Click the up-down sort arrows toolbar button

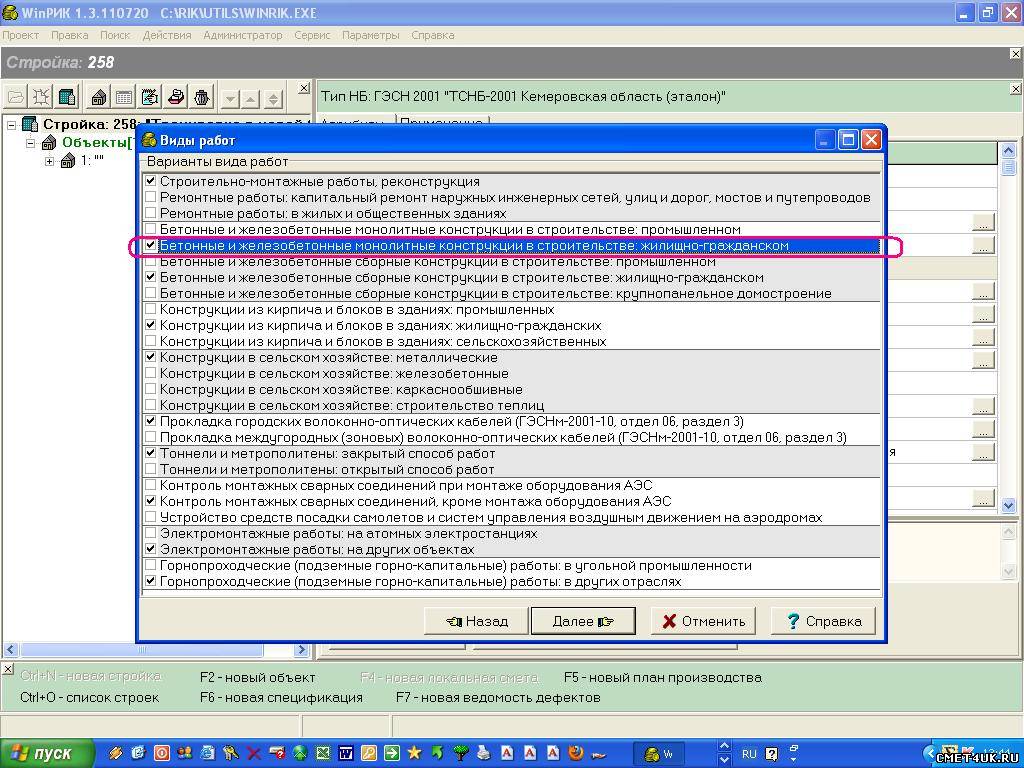point(273,99)
